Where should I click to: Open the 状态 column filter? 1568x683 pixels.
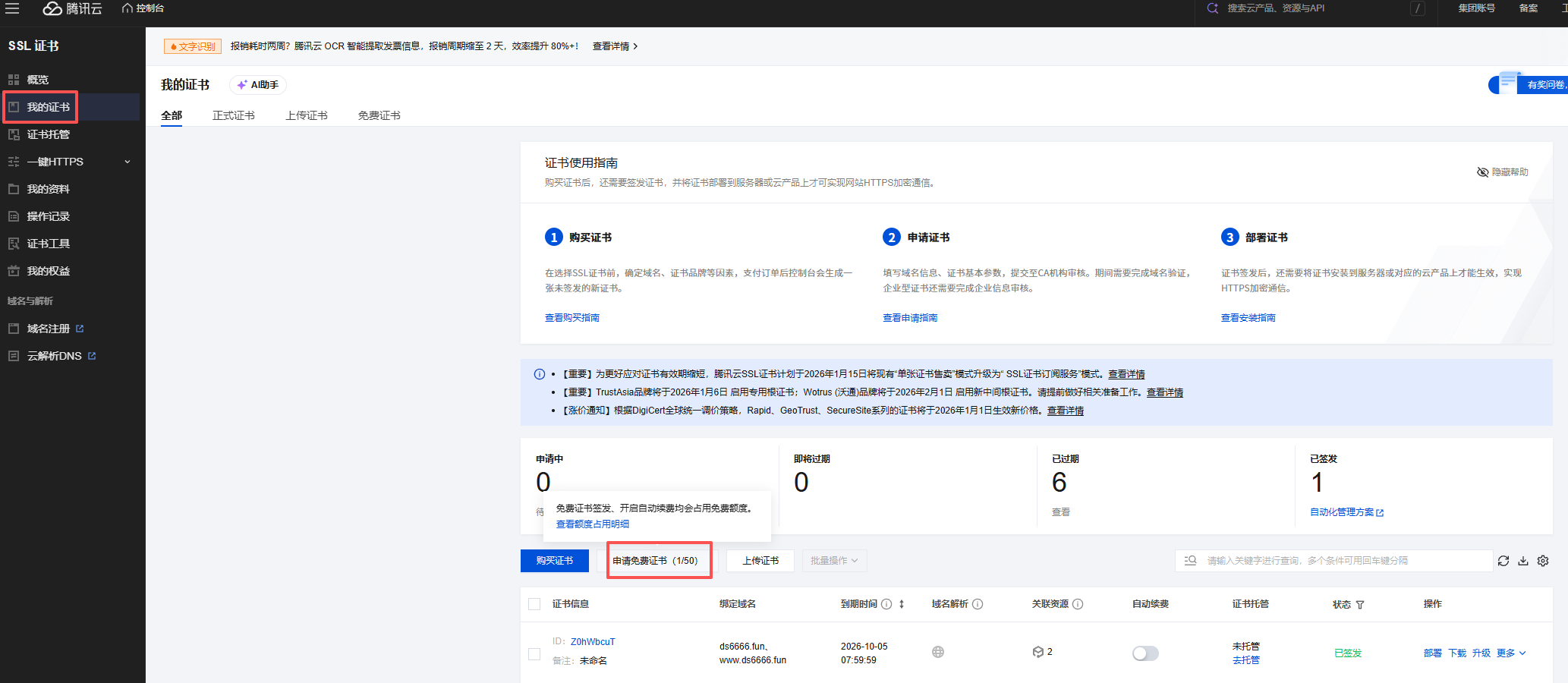1360,605
